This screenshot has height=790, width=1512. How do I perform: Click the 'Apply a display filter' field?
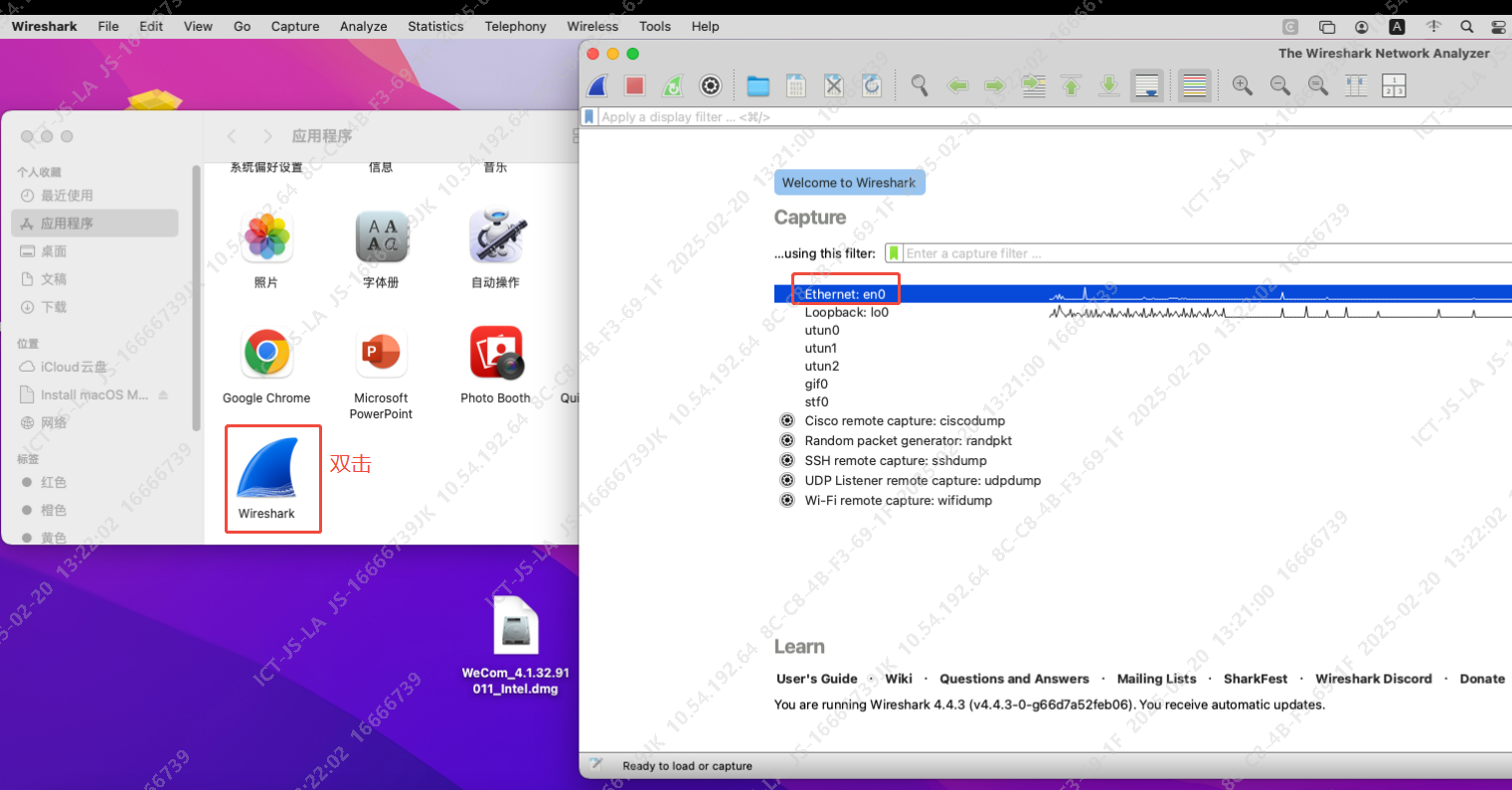[x=1054, y=117]
